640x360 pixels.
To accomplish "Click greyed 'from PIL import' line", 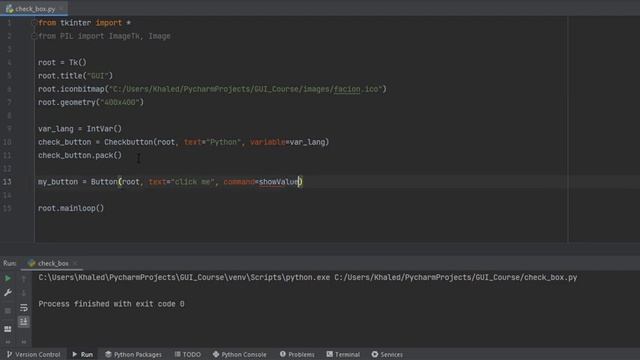I will tap(104, 36).
